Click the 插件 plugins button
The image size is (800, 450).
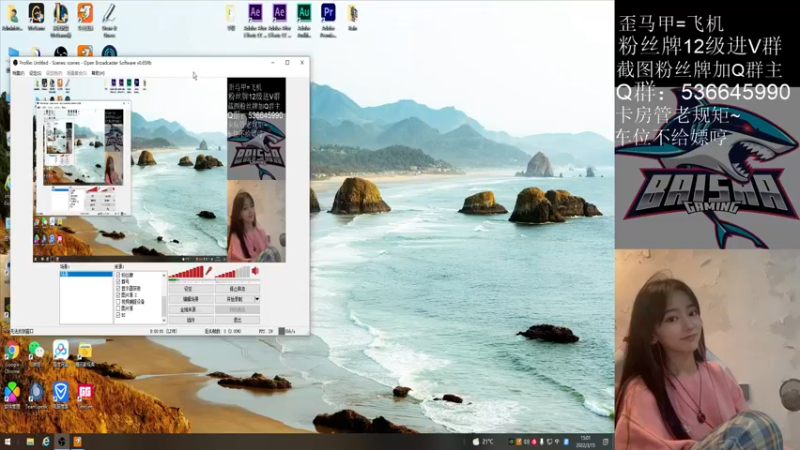coord(191,320)
